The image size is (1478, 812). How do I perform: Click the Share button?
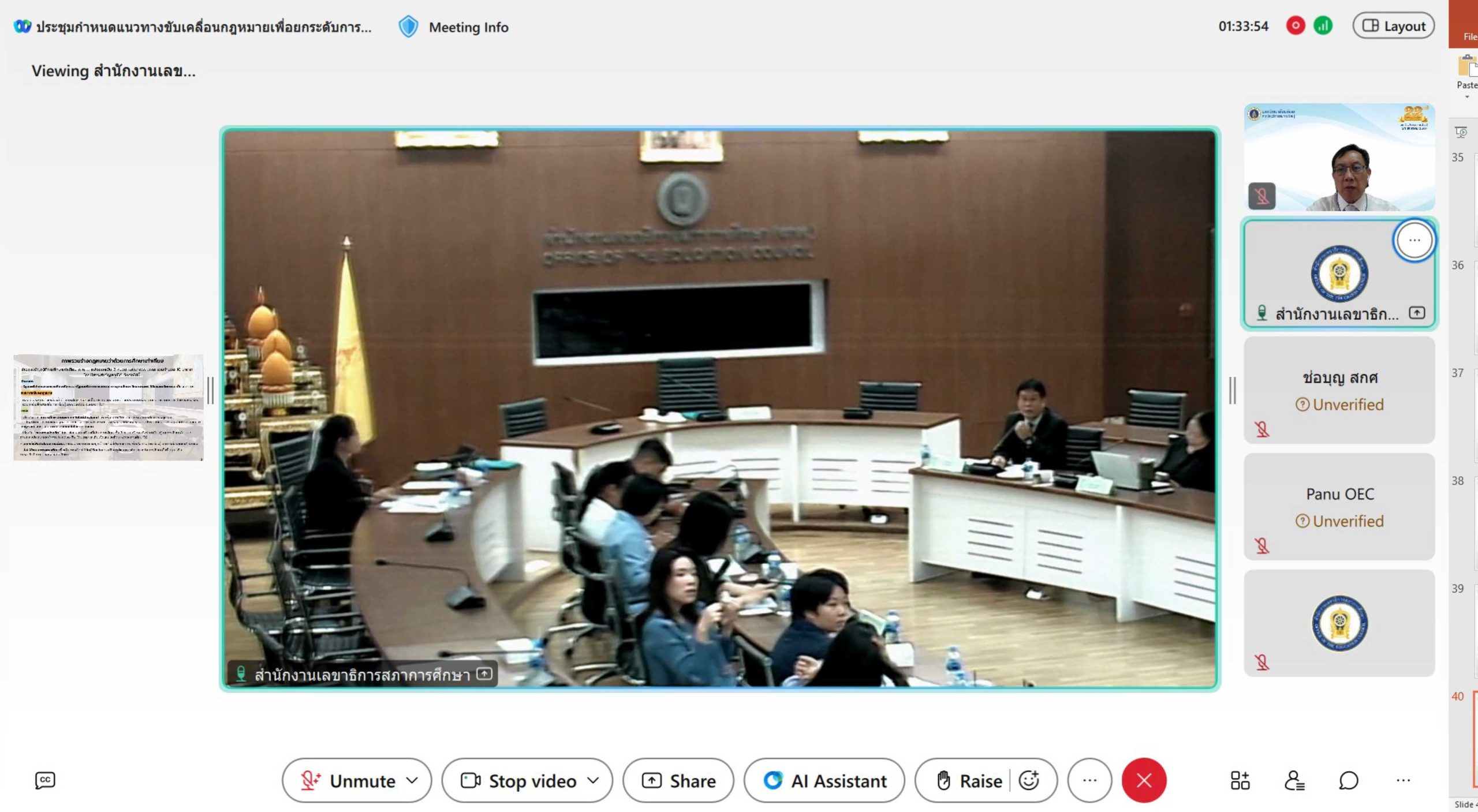pyautogui.click(x=678, y=780)
